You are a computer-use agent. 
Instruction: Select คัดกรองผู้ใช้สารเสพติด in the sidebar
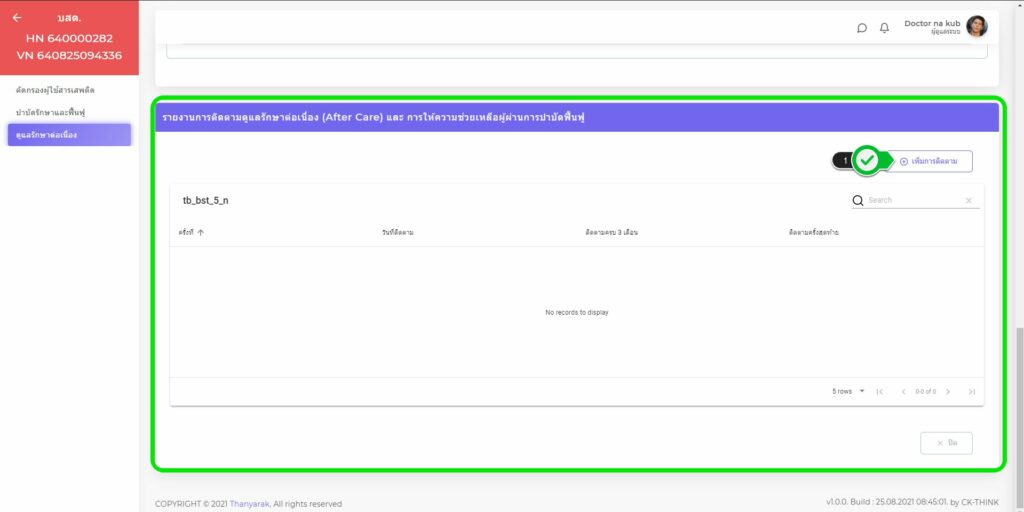point(54,90)
